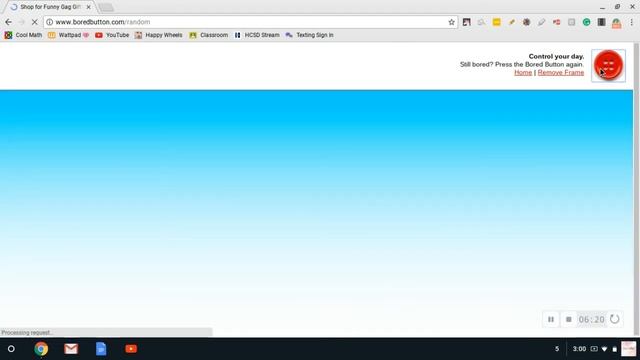Click the magnifier extension icon
Image resolution: width=640 pixels, height=360 pixels.
click(482, 22)
